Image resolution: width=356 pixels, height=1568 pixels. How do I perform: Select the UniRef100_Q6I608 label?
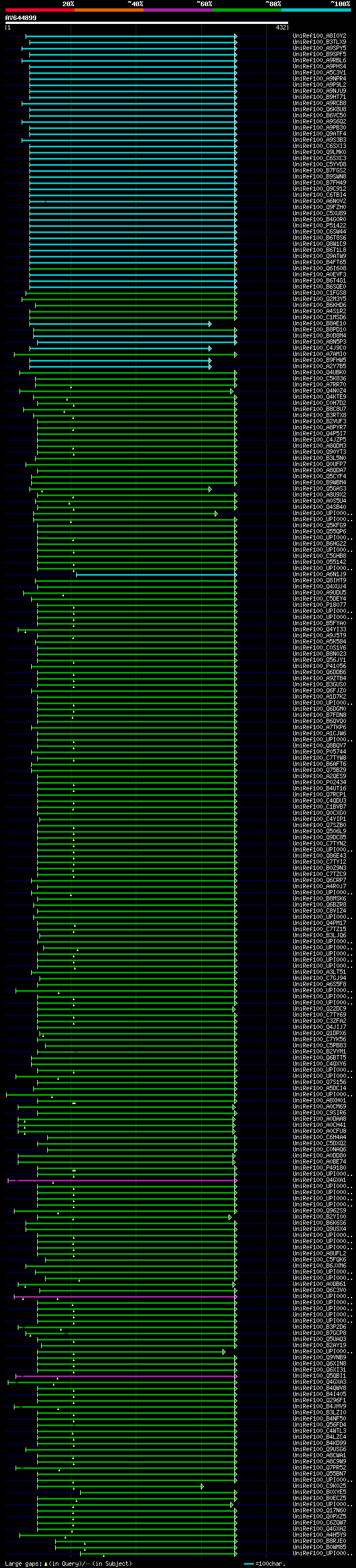point(319,269)
